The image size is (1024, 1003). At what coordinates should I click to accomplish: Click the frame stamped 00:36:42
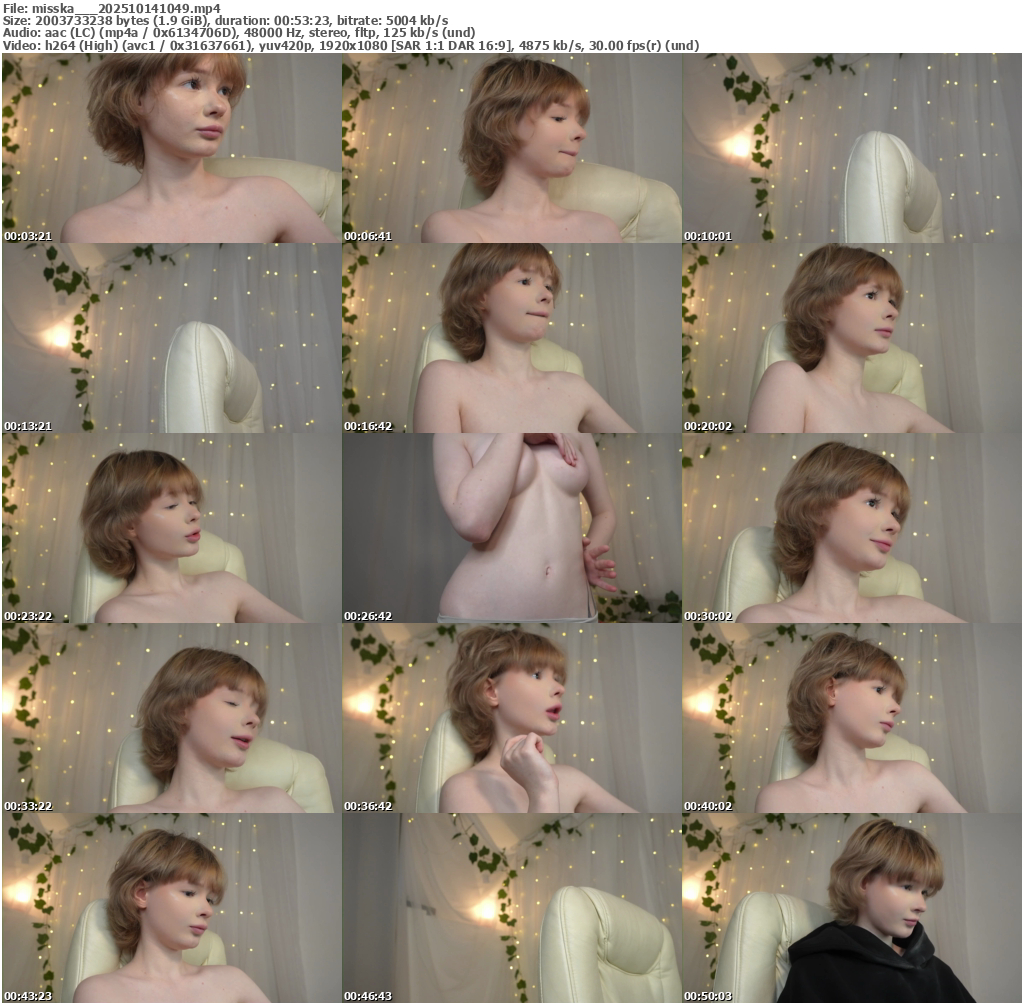pos(511,718)
